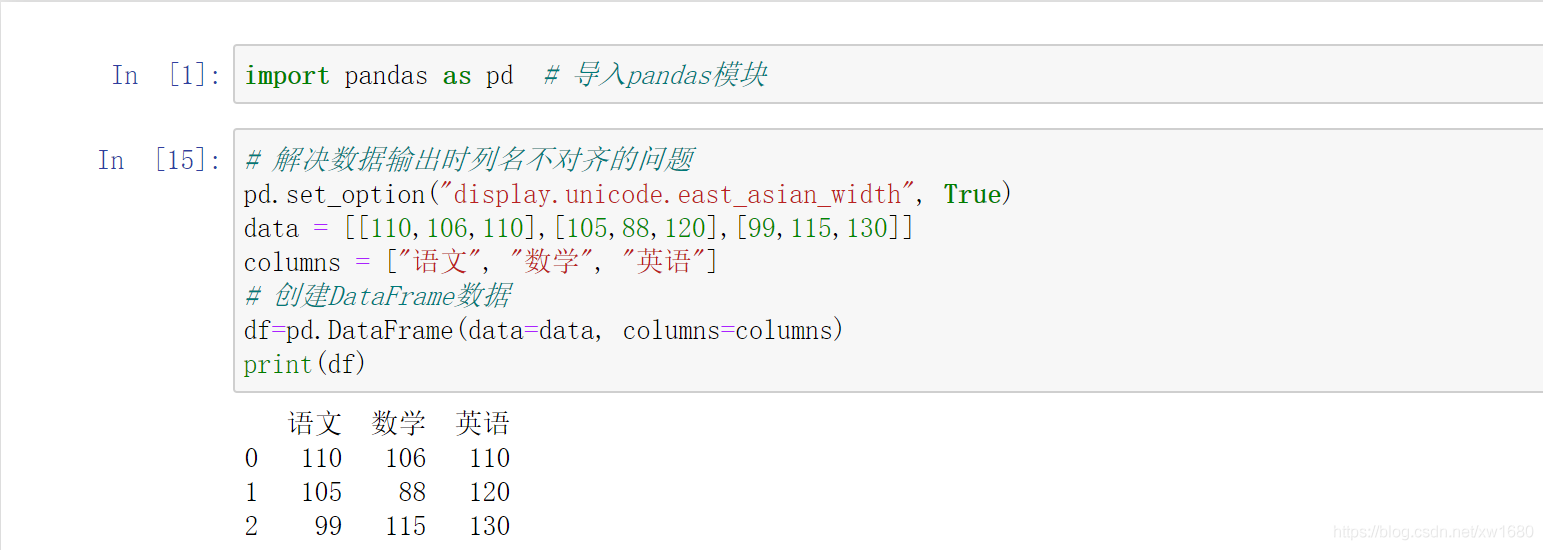Select the In [1] prompt label
Viewport: 1543px width, 550px height.
tap(166, 75)
